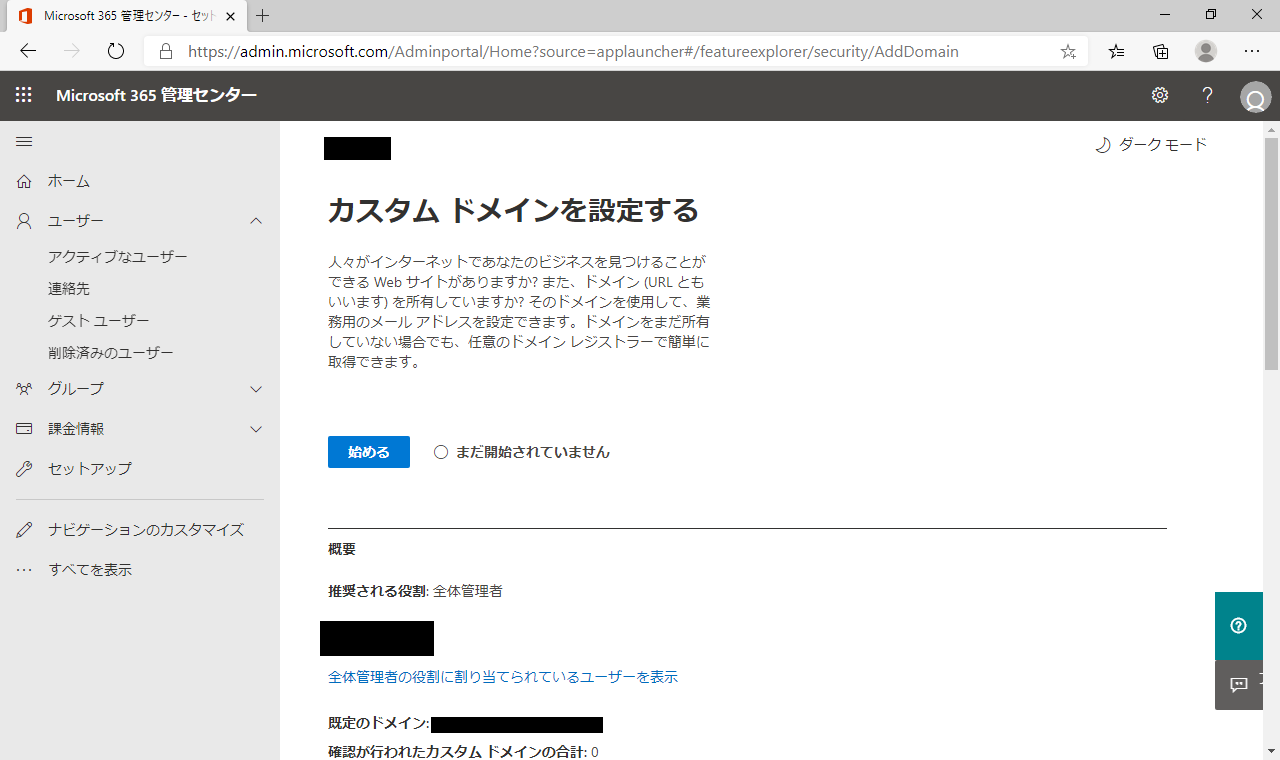This screenshot has height=760, width=1280.
Task: Open the browser profile avatar icon
Action: (1206, 51)
